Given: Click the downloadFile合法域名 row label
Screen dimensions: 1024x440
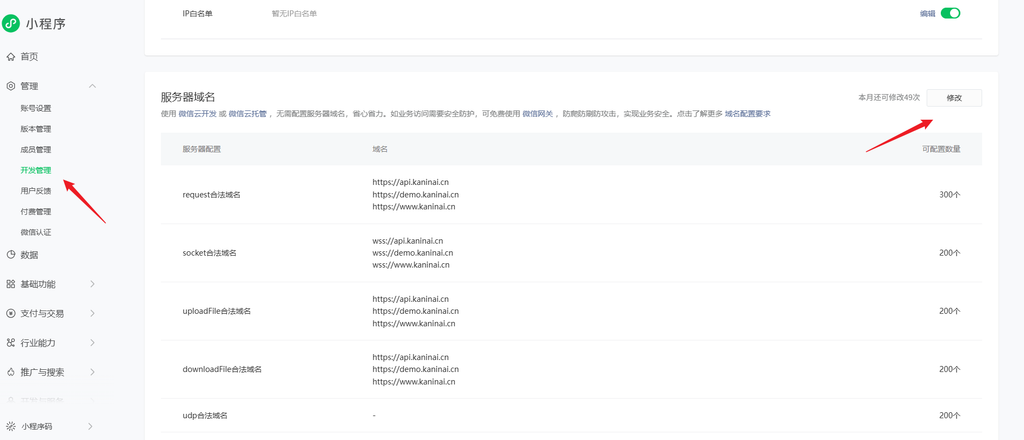Looking at the screenshot, I should click(x=222, y=369).
